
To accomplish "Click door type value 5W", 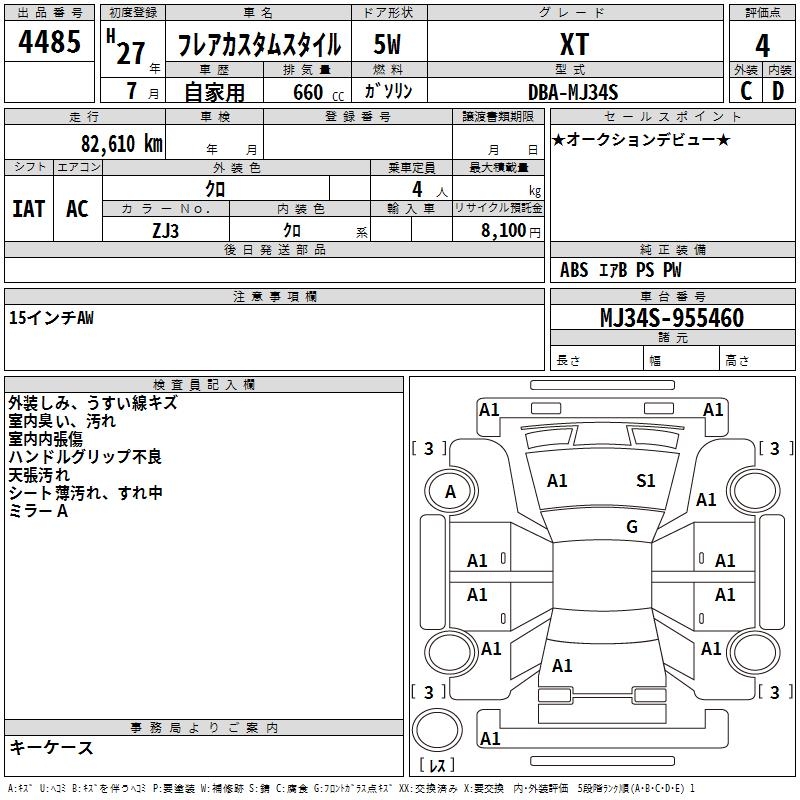I will coord(387,44).
